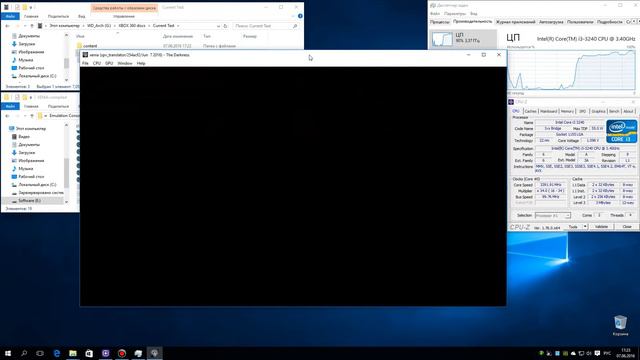Click XBOX 360 discs in the breadcrumb path
The image size is (640, 360).
coord(132,26)
